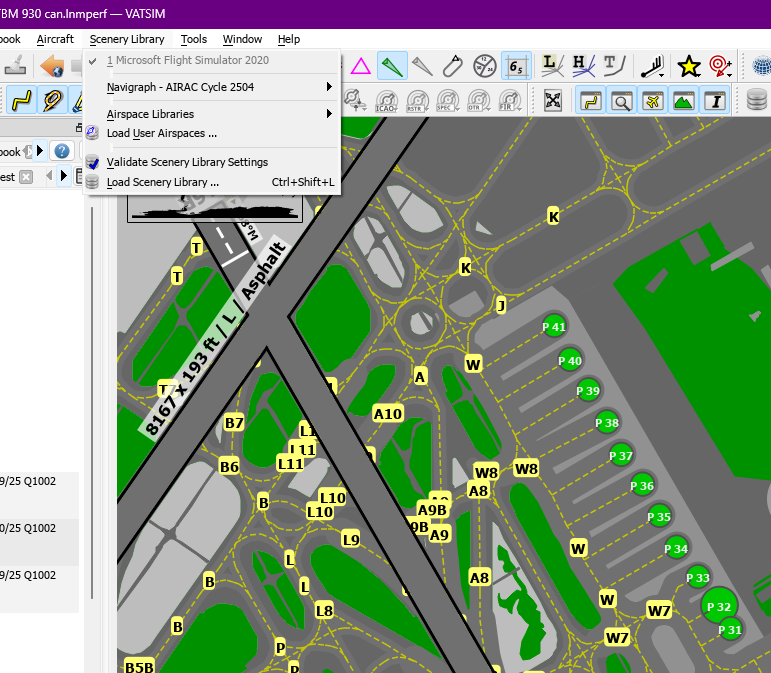Click the A10 taxiway label
771x673 pixels.
pyautogui.click(x=387, y=414)
